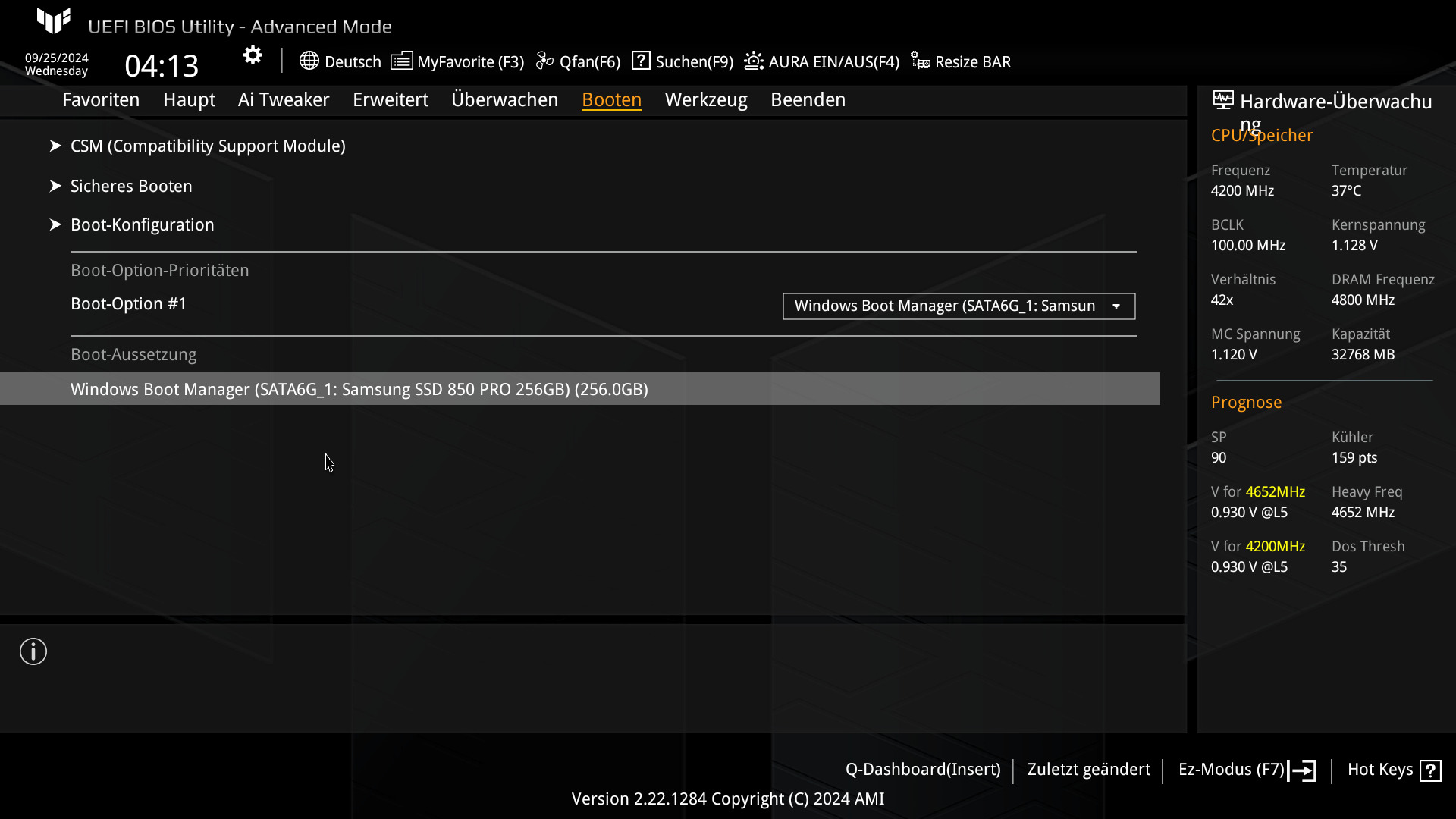The width and height of the screenshot is (1456, 819).
Task: Click the settings gear icon near clock
Action: pos(253,55)
